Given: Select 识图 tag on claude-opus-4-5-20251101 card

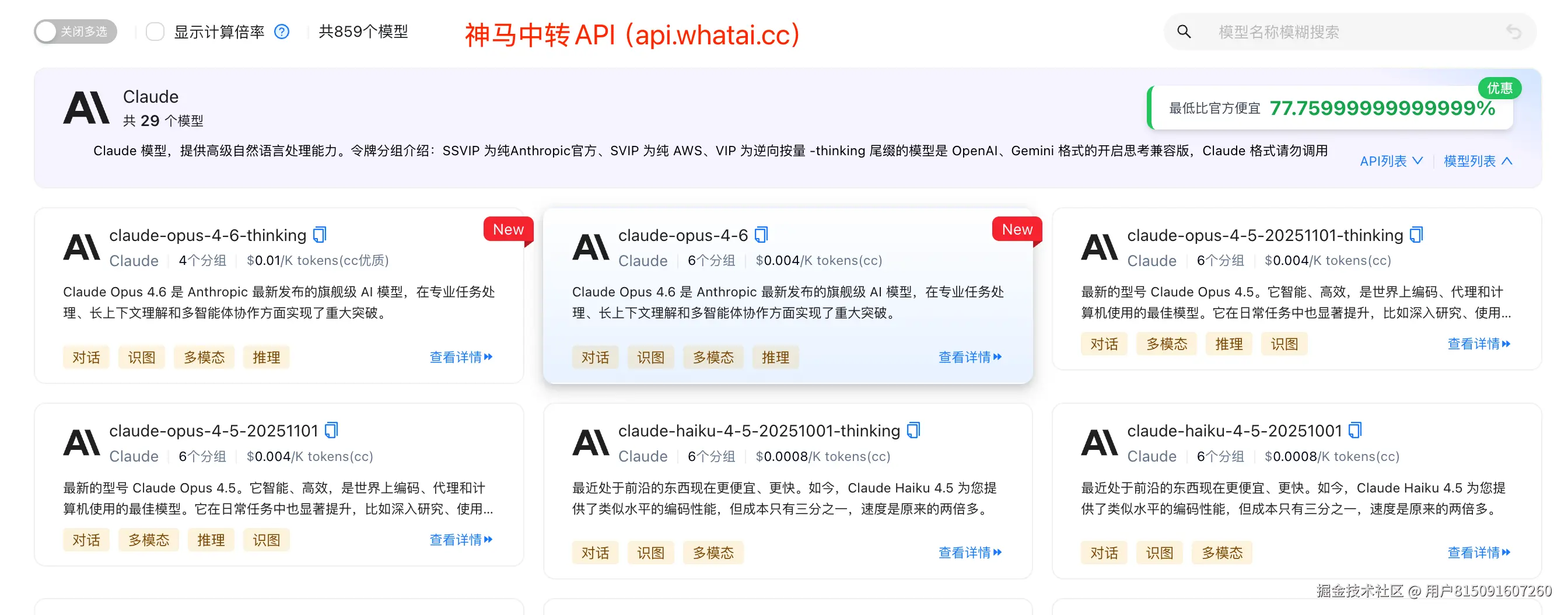Looking at the screenshot, I should [x=266, y=540].
